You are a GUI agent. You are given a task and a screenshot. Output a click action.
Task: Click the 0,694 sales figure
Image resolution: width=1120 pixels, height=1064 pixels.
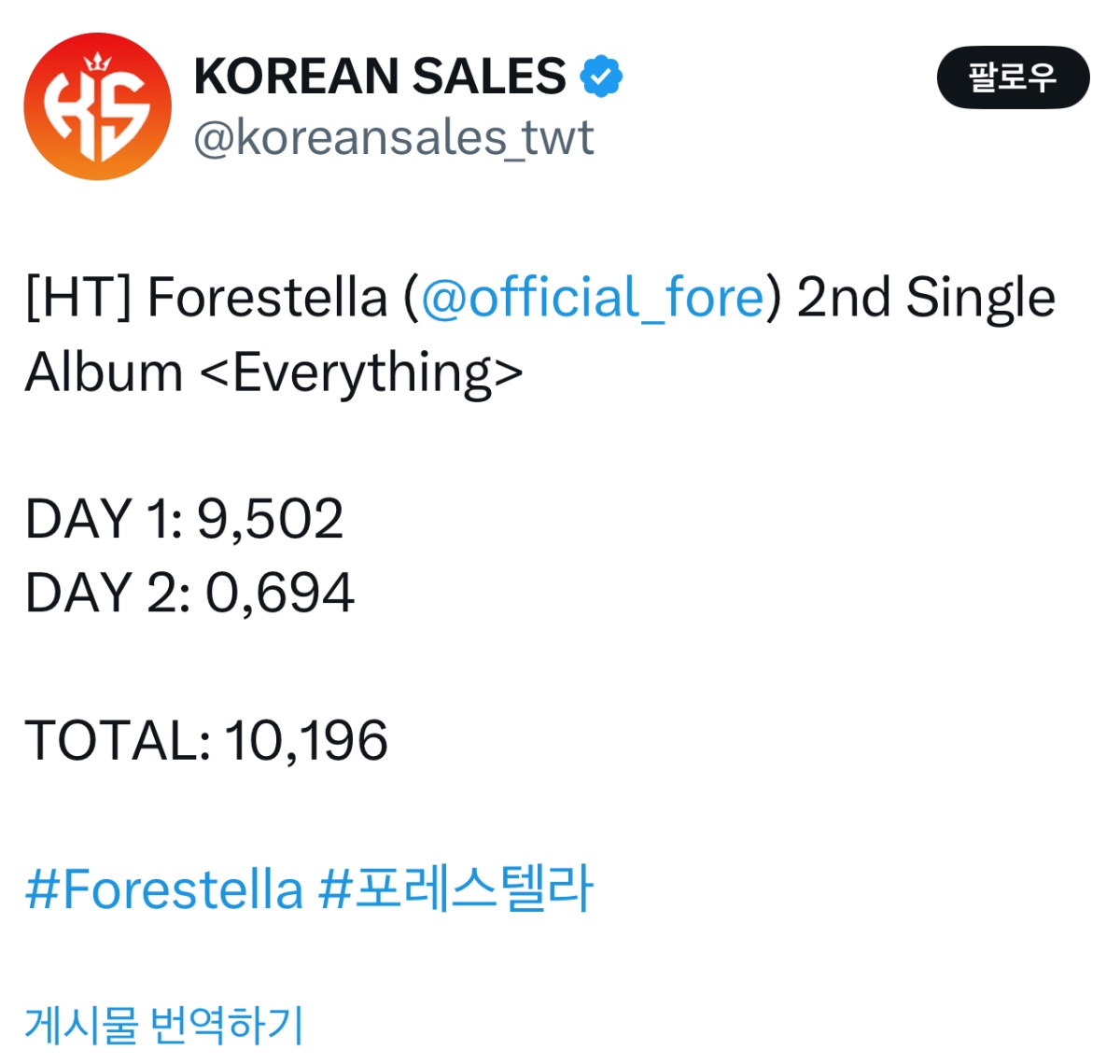pyautogui.click(x=280, y=594)
